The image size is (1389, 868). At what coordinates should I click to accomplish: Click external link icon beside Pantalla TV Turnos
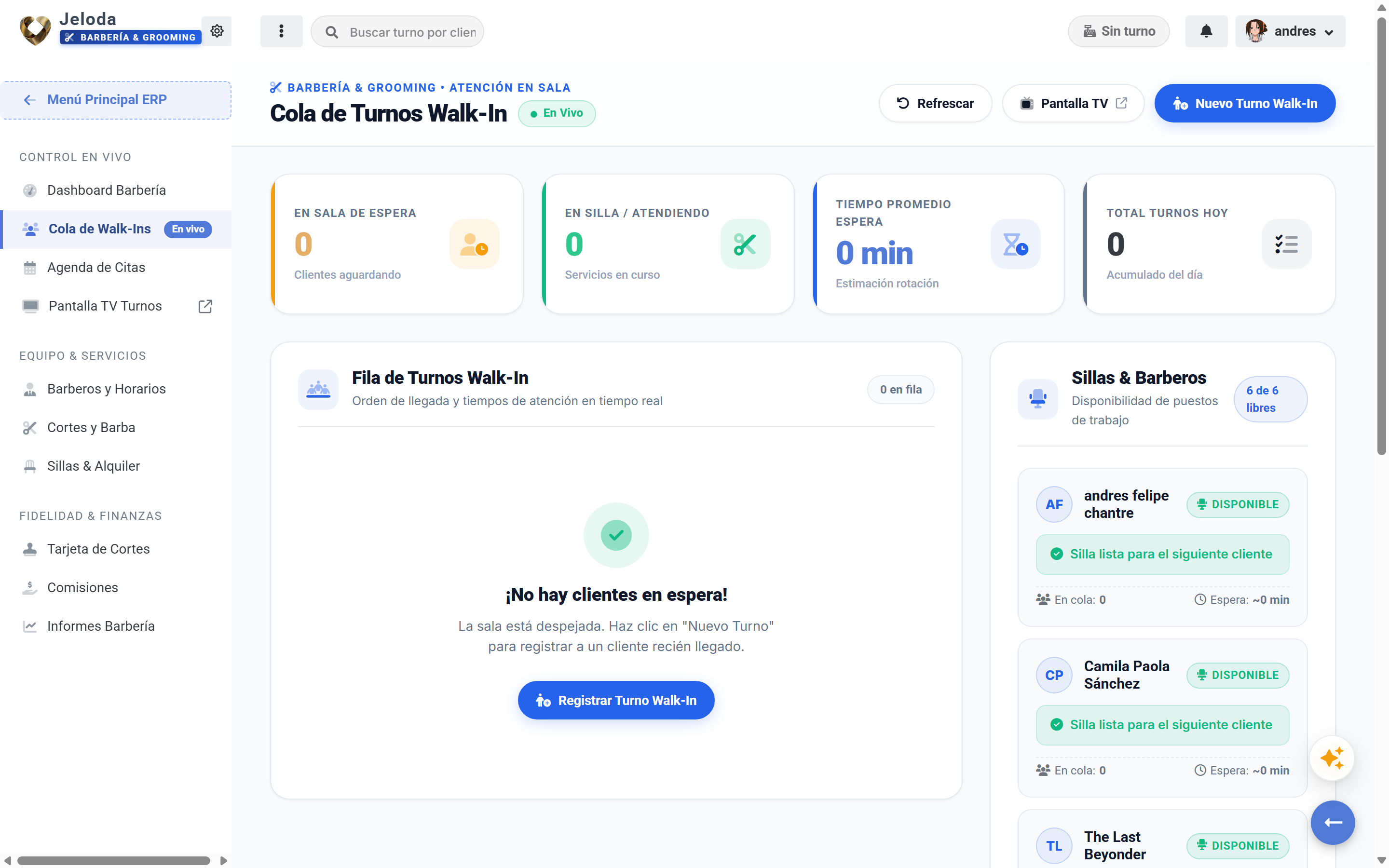(x=205, y=306)
